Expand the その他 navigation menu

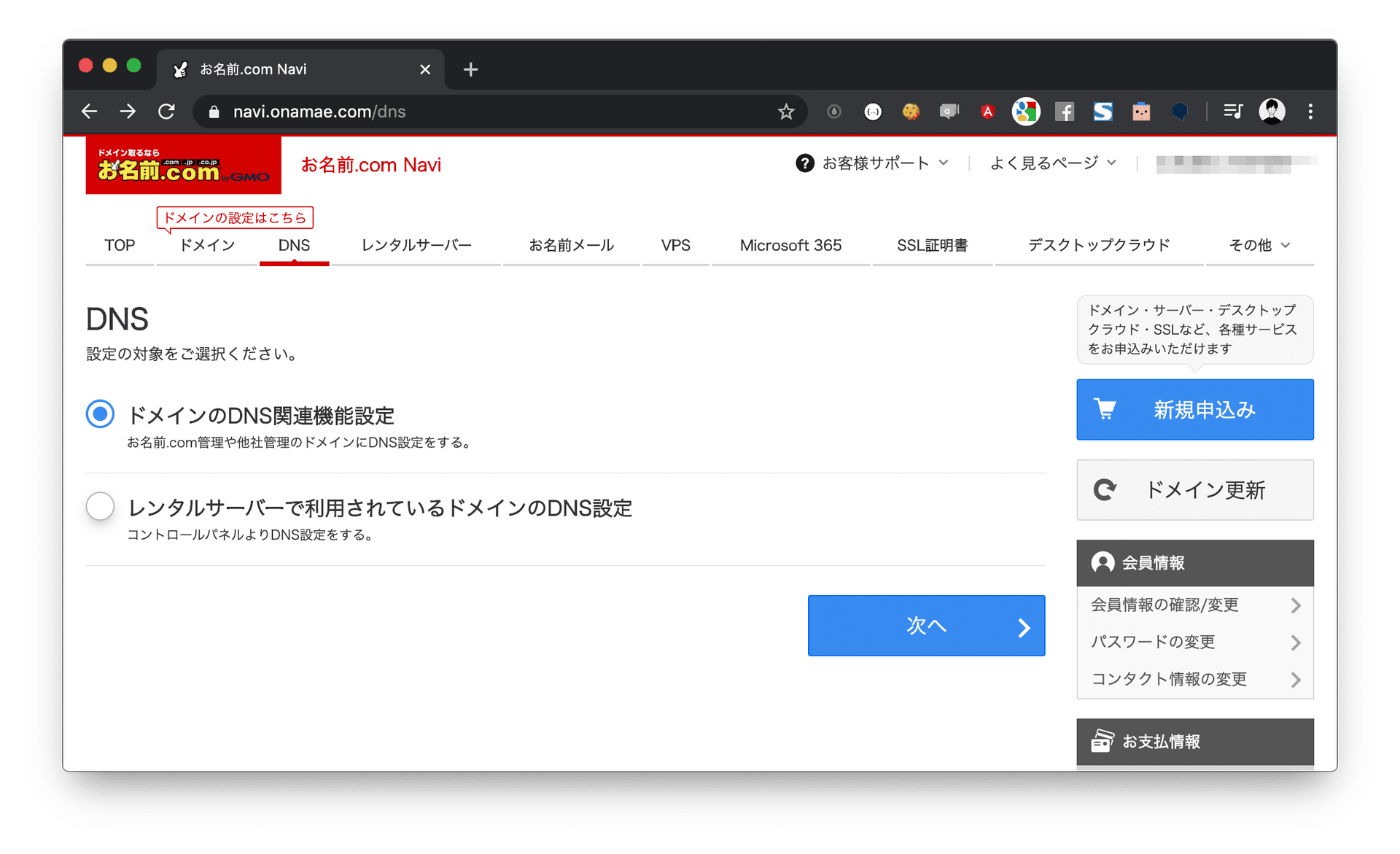1260,246
